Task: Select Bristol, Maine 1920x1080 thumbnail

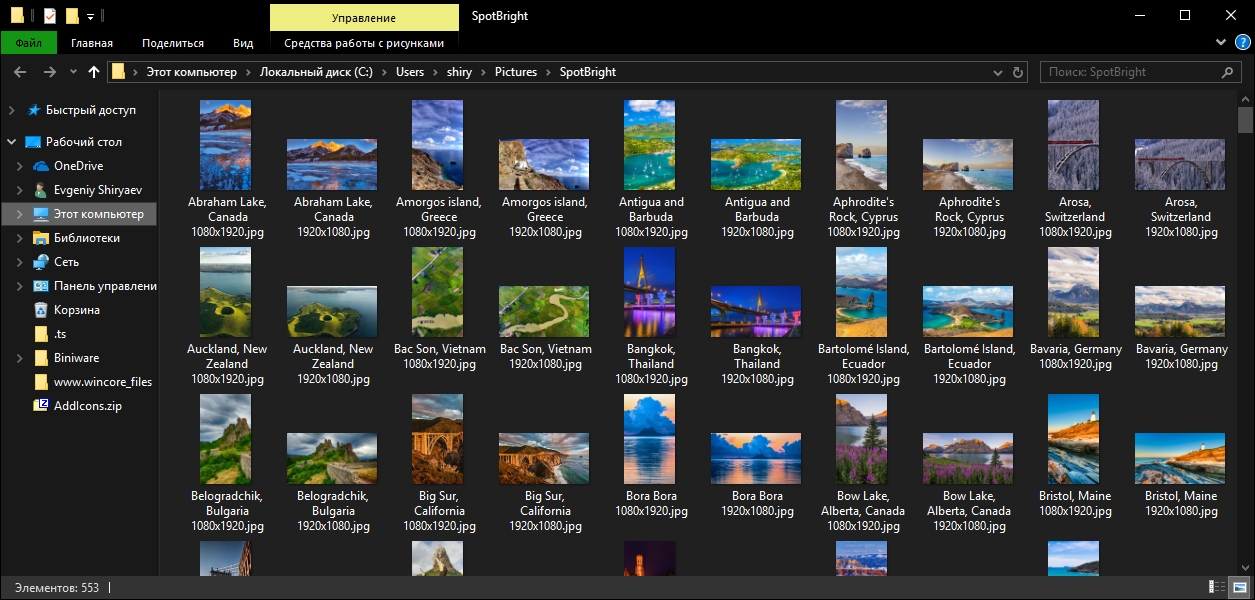Action: pyautogui.click(x=1180, y=458)
